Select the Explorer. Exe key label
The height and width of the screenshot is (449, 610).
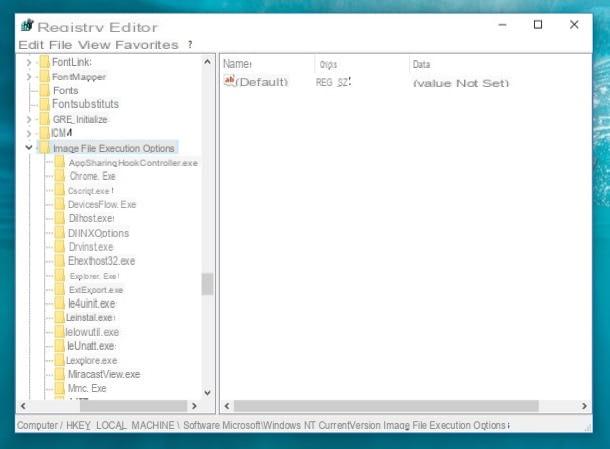[x=95, y=276]
